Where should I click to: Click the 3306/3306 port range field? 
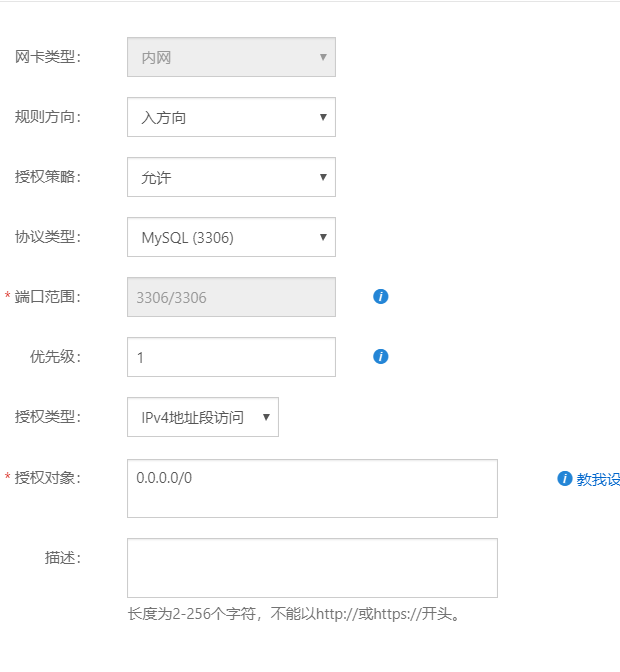point(231,297)
